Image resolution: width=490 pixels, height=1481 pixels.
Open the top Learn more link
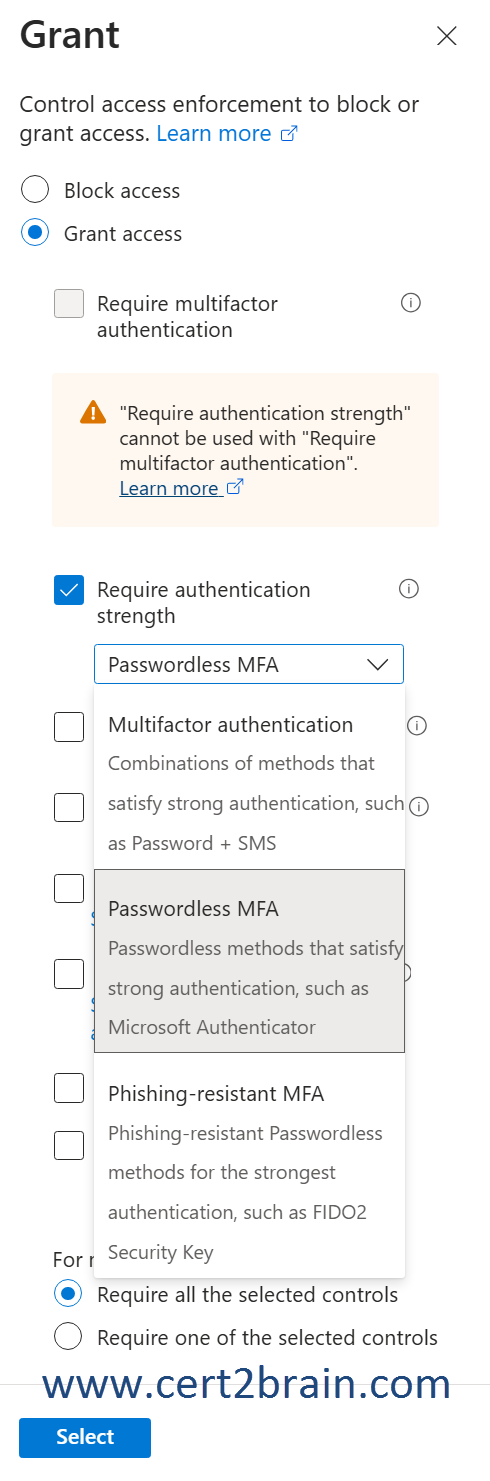coord(214,134)
